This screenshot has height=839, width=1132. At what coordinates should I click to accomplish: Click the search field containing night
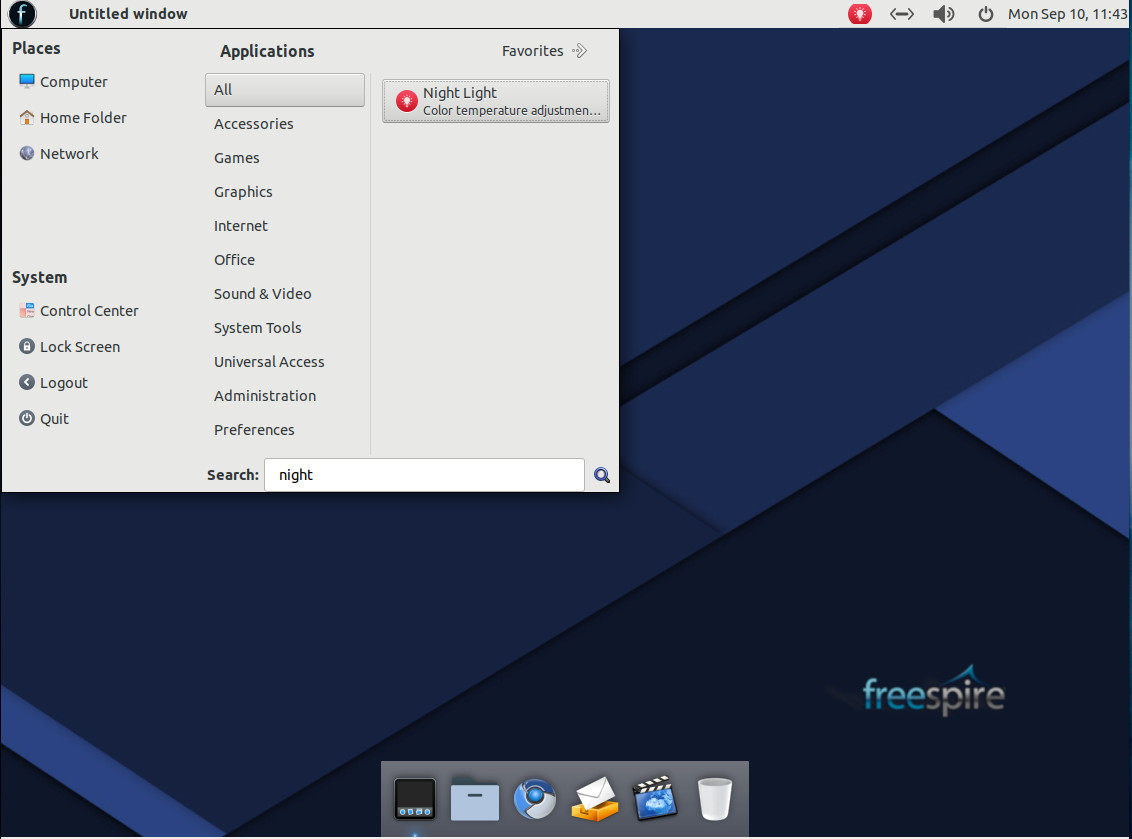click(x=424, y=474)
